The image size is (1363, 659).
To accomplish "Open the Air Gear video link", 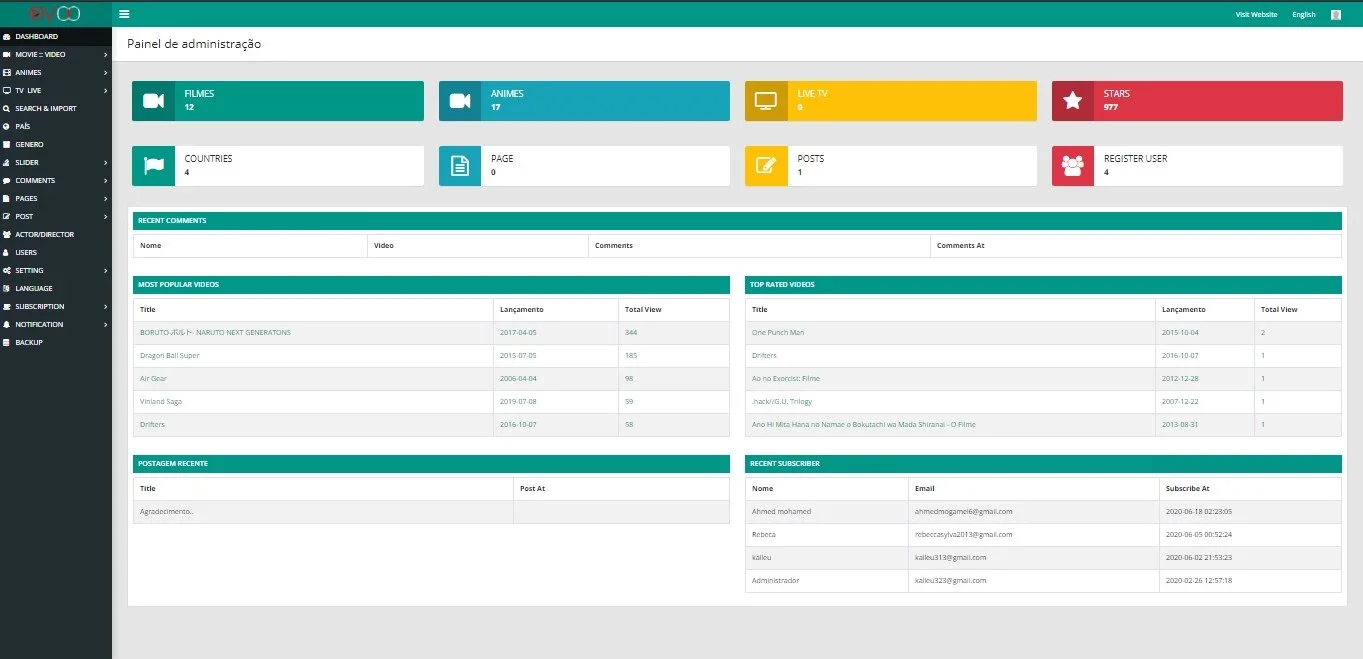I will (x=153, y=379).
